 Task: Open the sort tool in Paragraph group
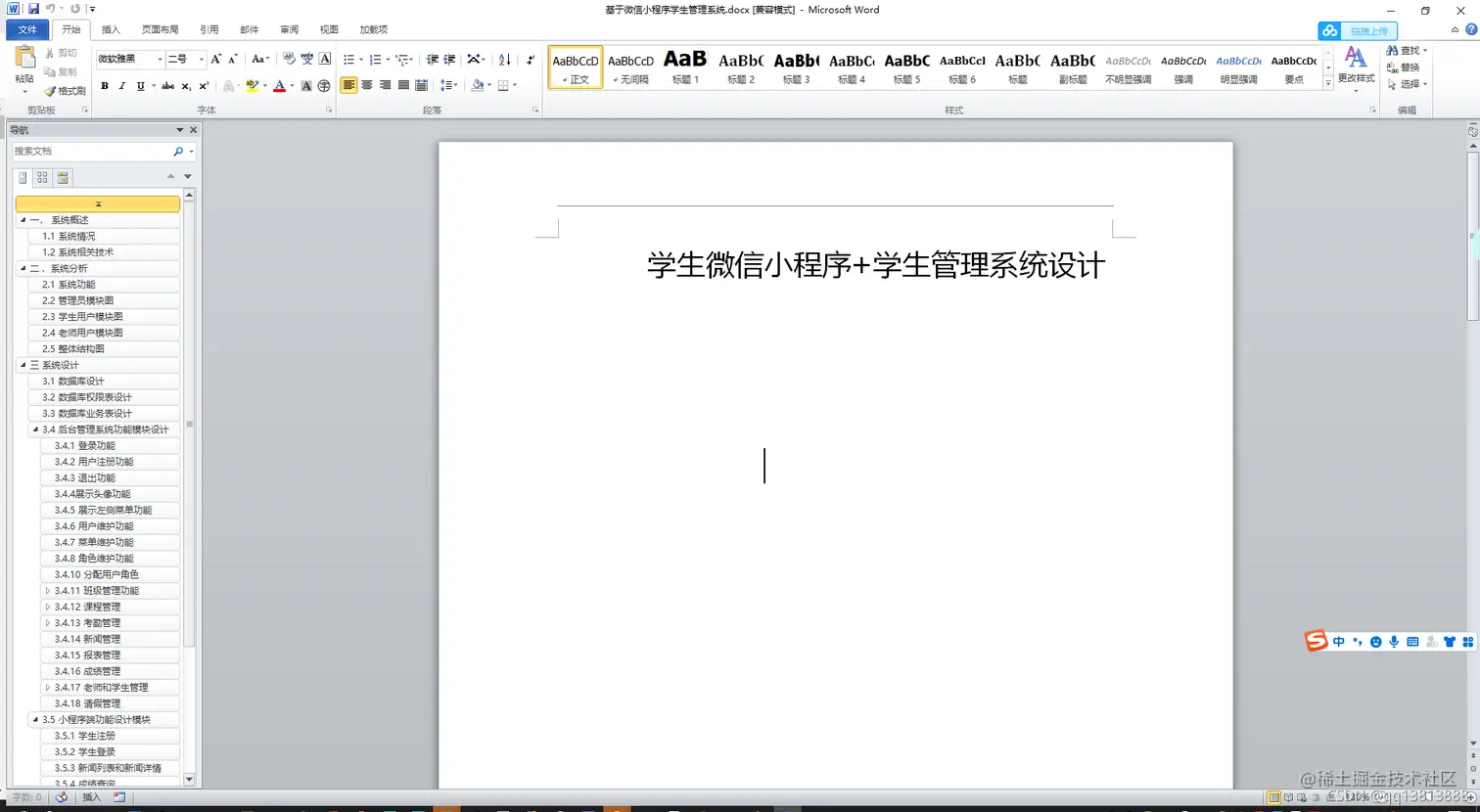pos(505,60)
